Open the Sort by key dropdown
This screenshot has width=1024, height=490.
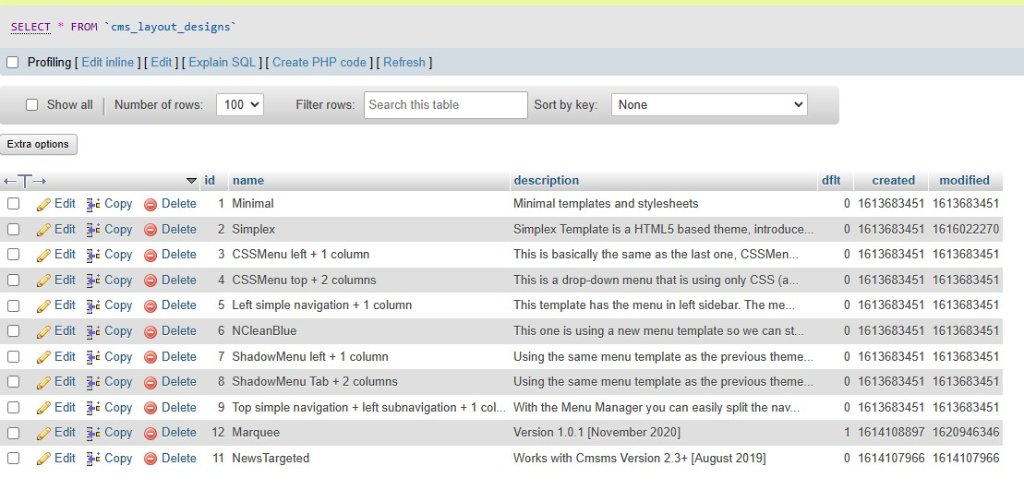tap(709, 105)
